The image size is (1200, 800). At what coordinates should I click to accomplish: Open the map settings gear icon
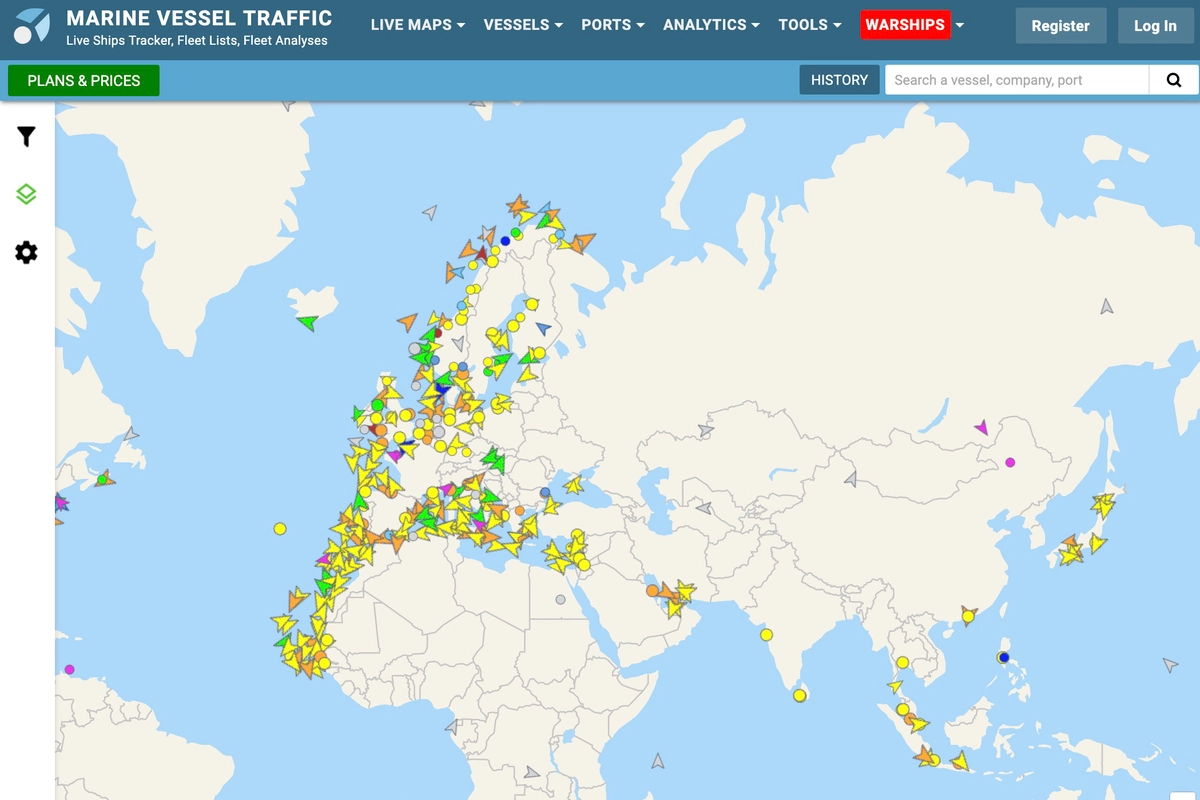27,252
